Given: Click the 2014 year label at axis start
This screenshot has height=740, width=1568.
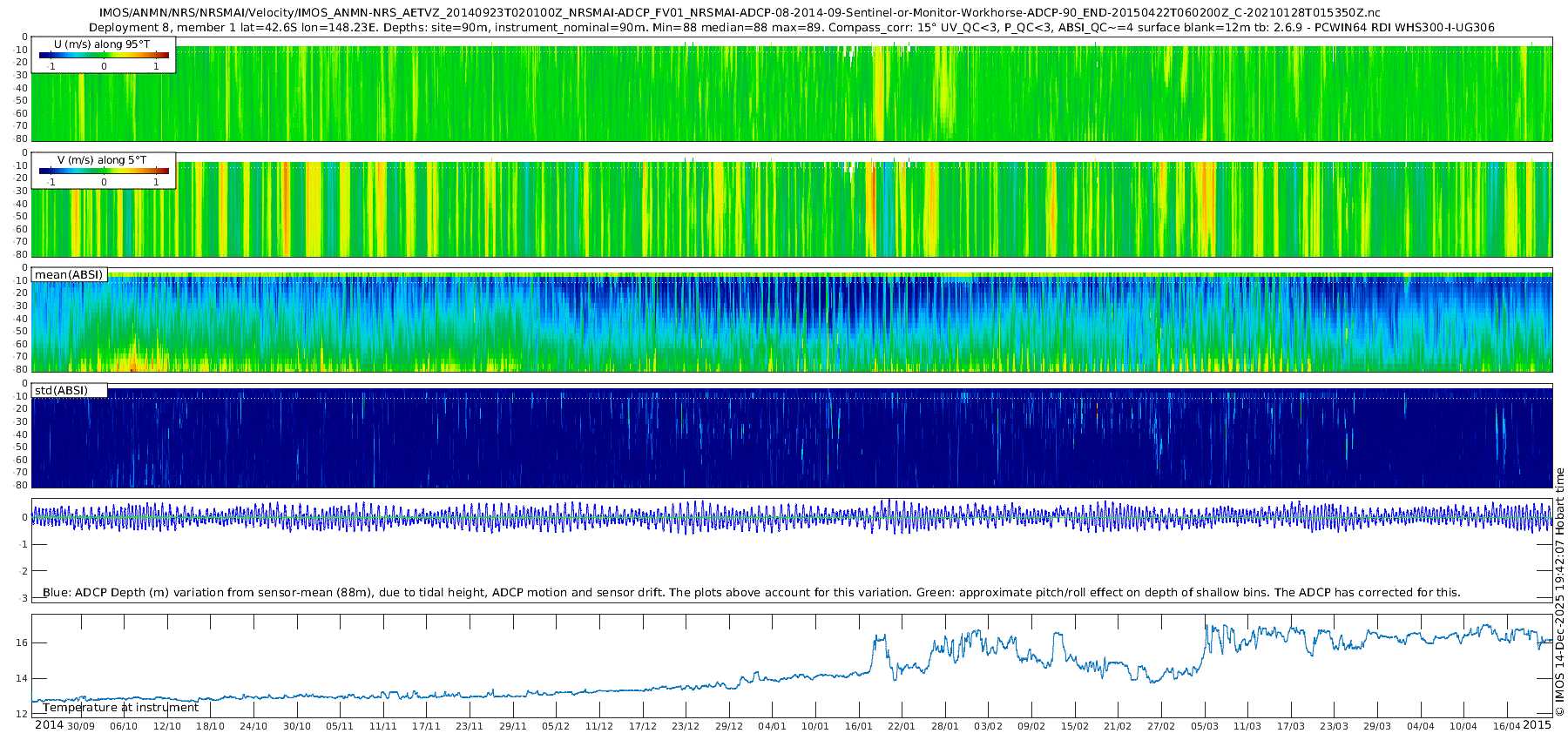Looking at the screenshot, I should [x=49, y=725].
